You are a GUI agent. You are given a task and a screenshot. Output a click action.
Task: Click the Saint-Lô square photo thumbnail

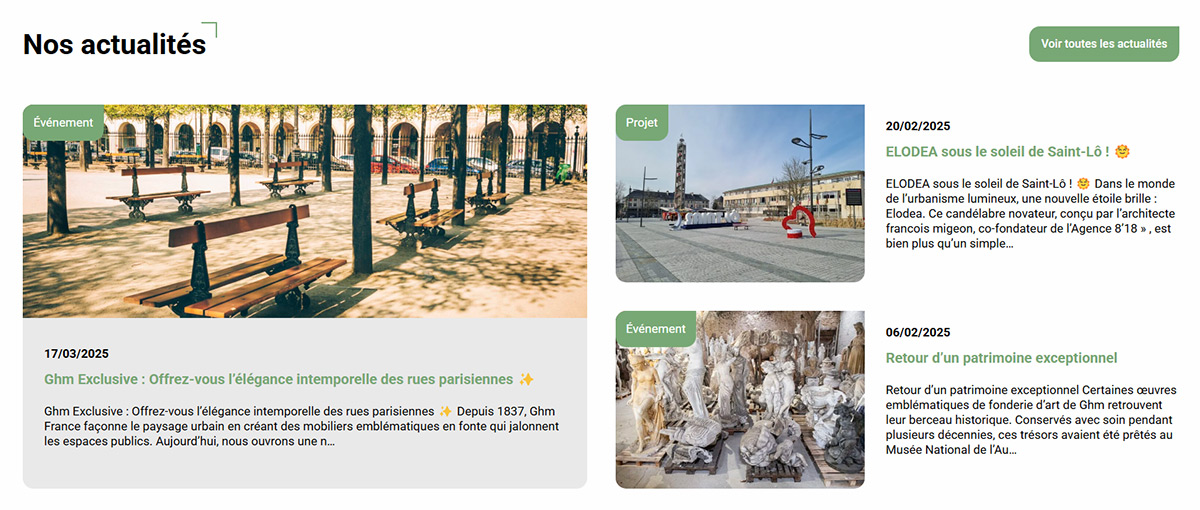click(x=740, y=193)
